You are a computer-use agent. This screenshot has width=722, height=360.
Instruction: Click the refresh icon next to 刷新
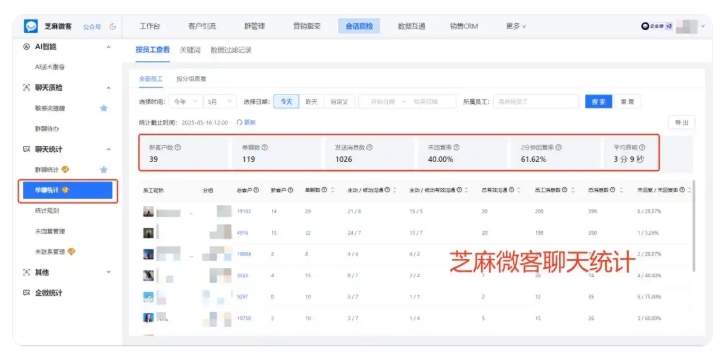239,122
